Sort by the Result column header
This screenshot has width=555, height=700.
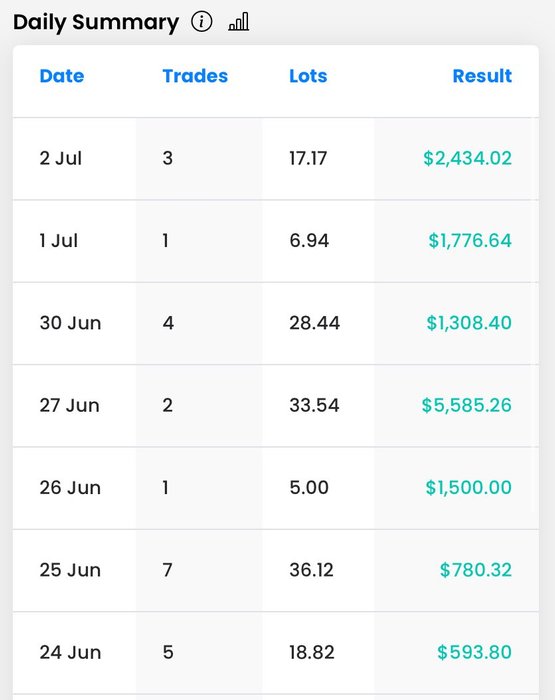[x=482, y=76]
